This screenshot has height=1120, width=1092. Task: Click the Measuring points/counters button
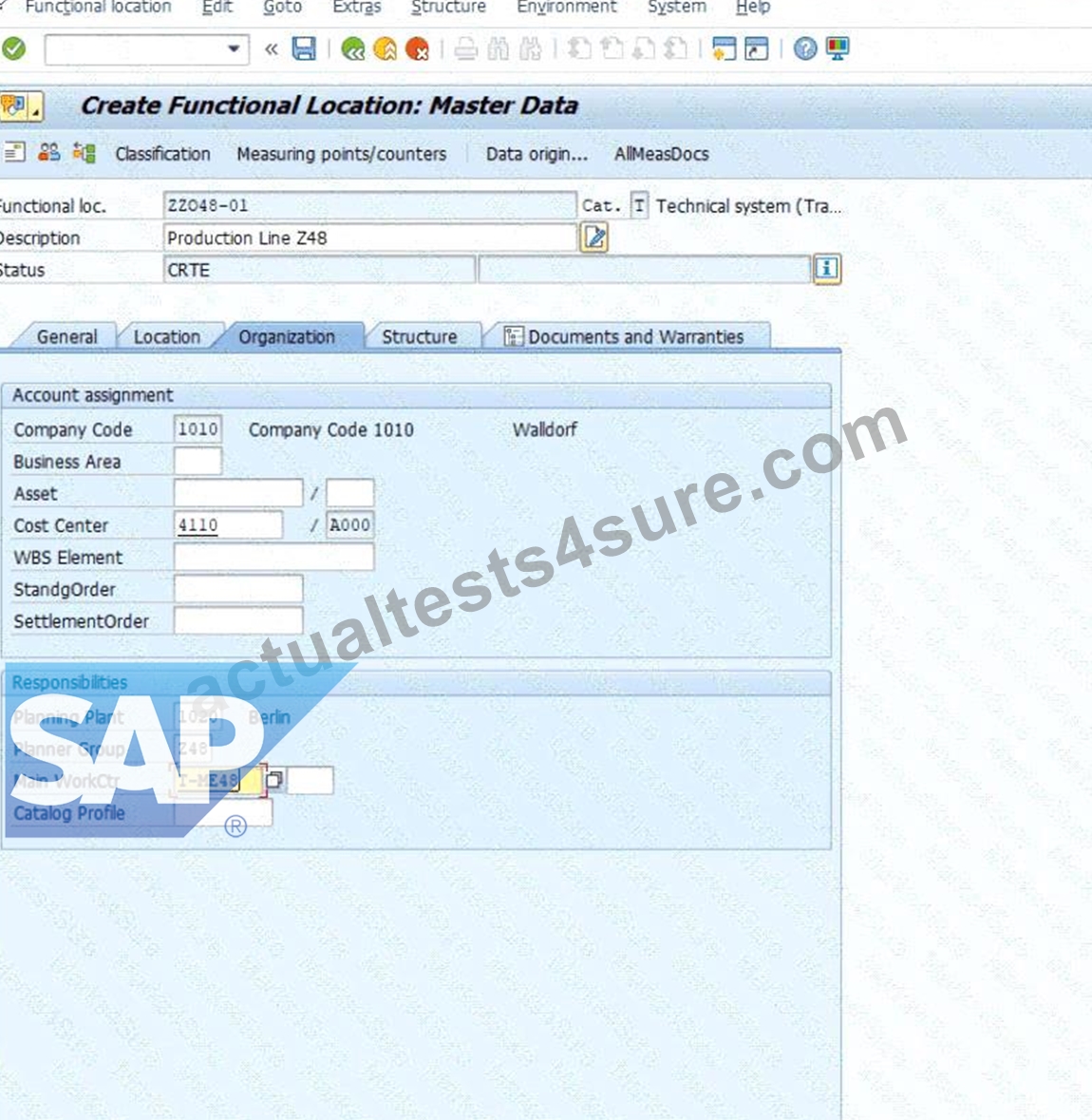[342, 154]
